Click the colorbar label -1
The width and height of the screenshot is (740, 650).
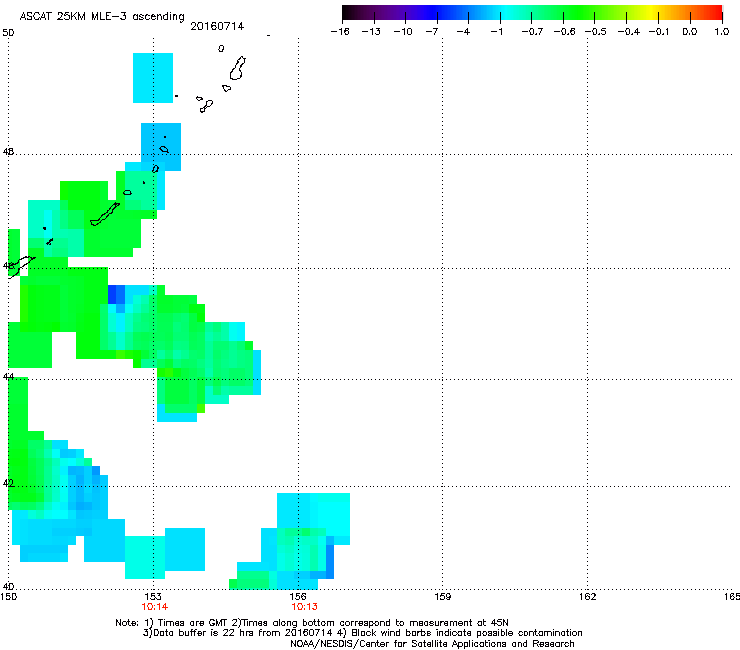coord(496,32)
